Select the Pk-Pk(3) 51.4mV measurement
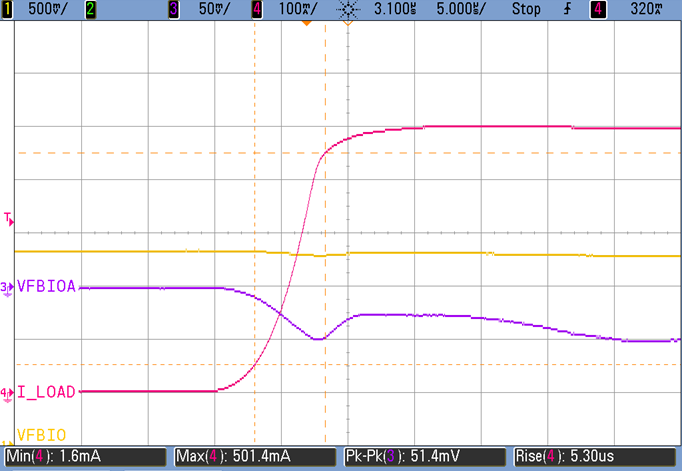The image size is (682, 471). pyautogui.click(x=425, y=457)
